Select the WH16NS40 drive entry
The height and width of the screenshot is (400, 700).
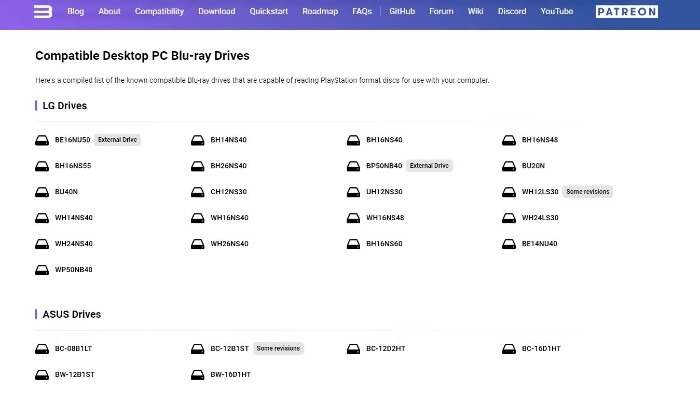[229, 218]
